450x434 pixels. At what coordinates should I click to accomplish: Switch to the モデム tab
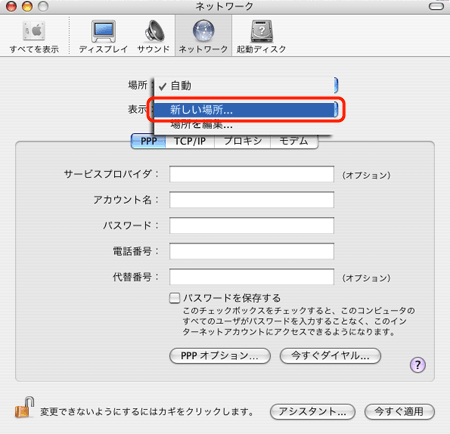pyautogui.click(x=294, y=141)
